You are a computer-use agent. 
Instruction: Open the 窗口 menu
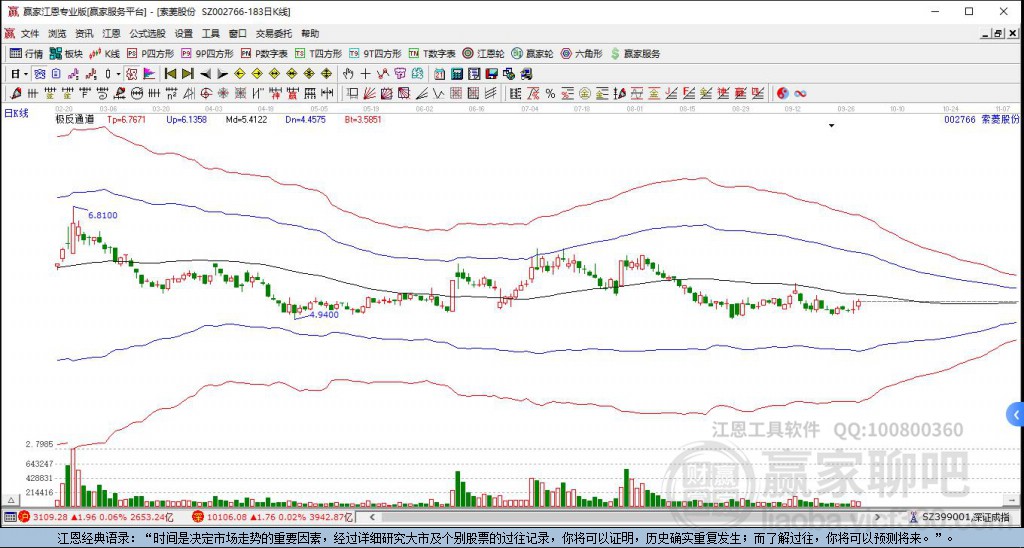point(238,33)
